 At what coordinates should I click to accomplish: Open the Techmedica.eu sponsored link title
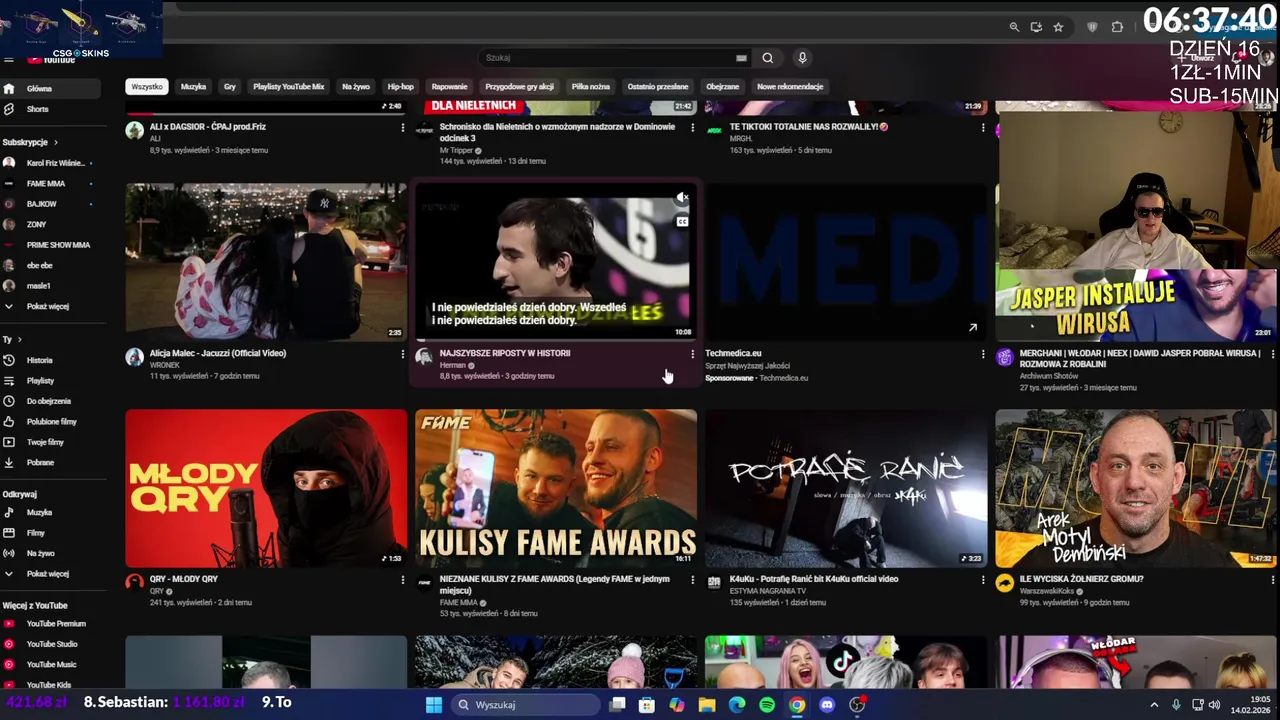tap(733, 354)
